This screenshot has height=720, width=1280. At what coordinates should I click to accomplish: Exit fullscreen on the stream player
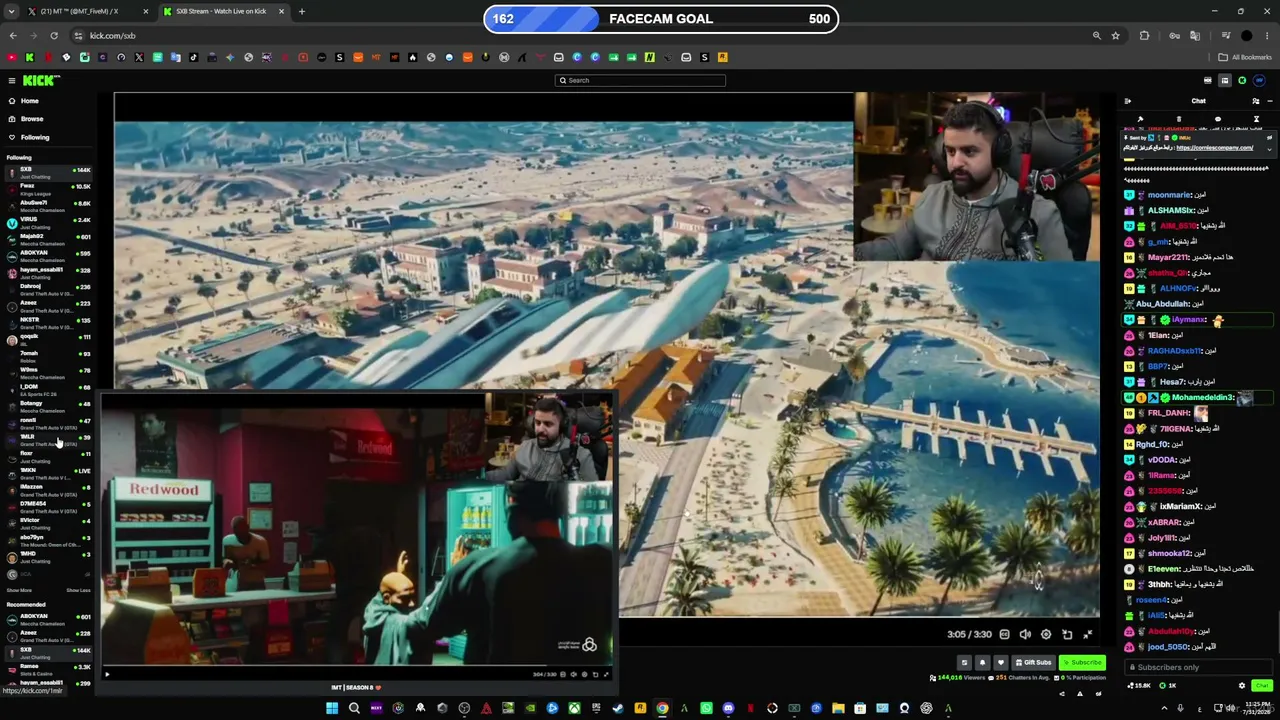click(1088, 634)
